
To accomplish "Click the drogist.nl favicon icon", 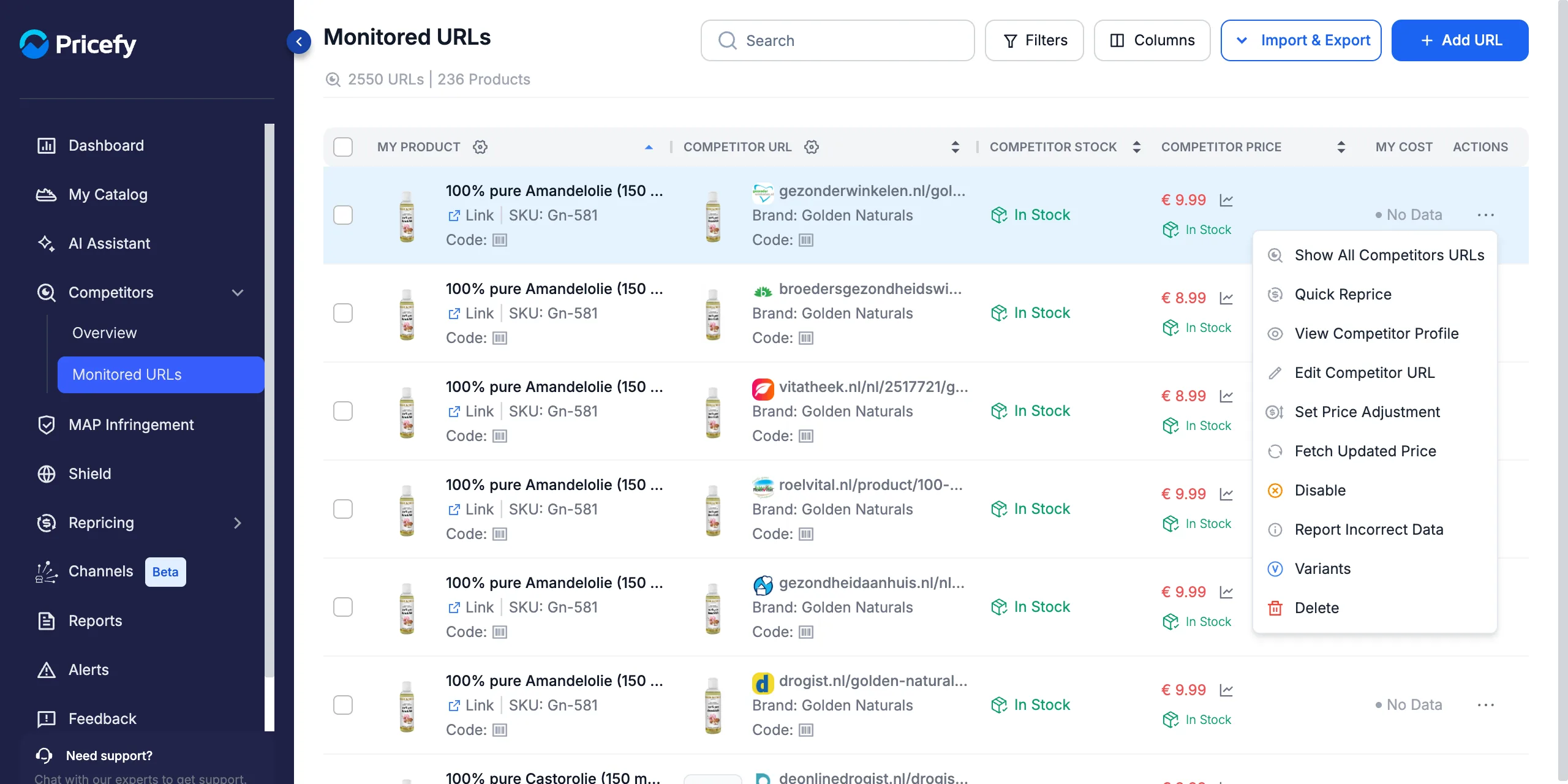I will [763, 683].
